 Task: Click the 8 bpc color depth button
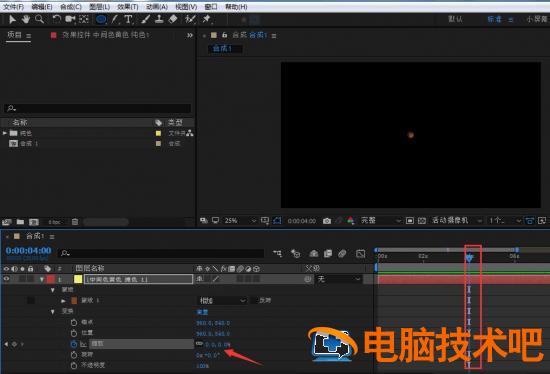(54, 222)
